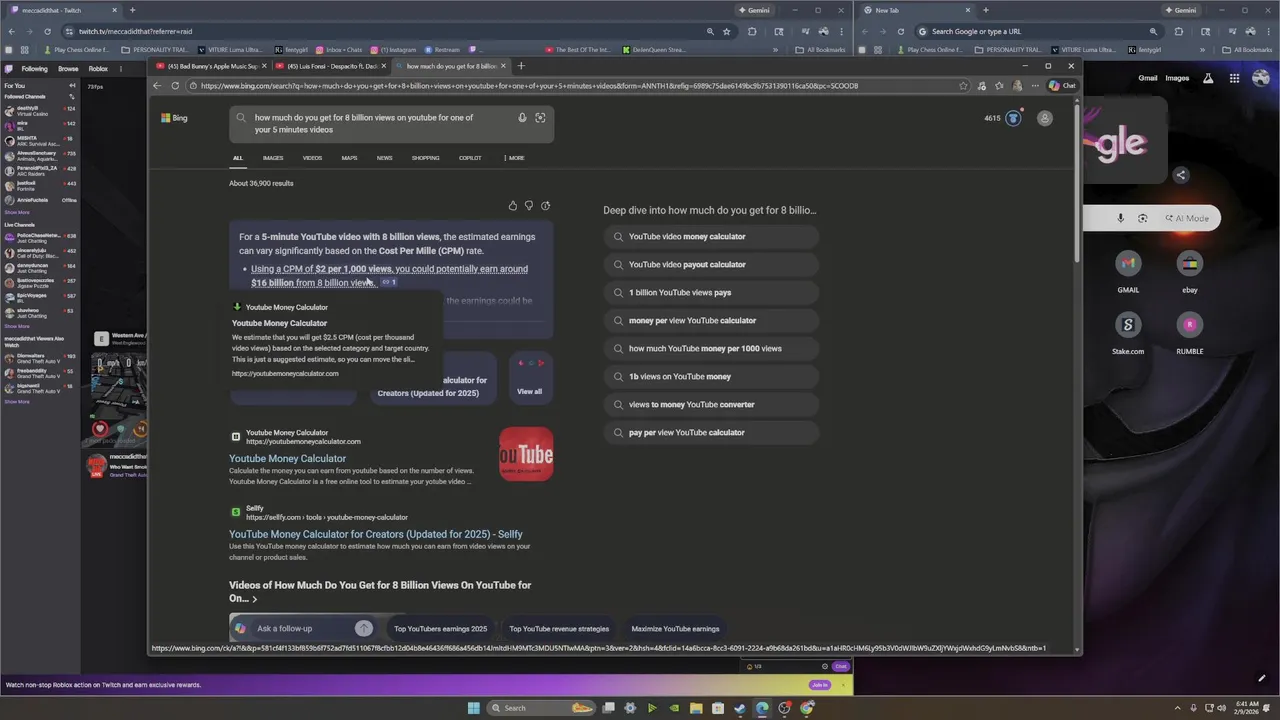
Task: Expand Show More under Live Channels
Action: coord(17,326)
